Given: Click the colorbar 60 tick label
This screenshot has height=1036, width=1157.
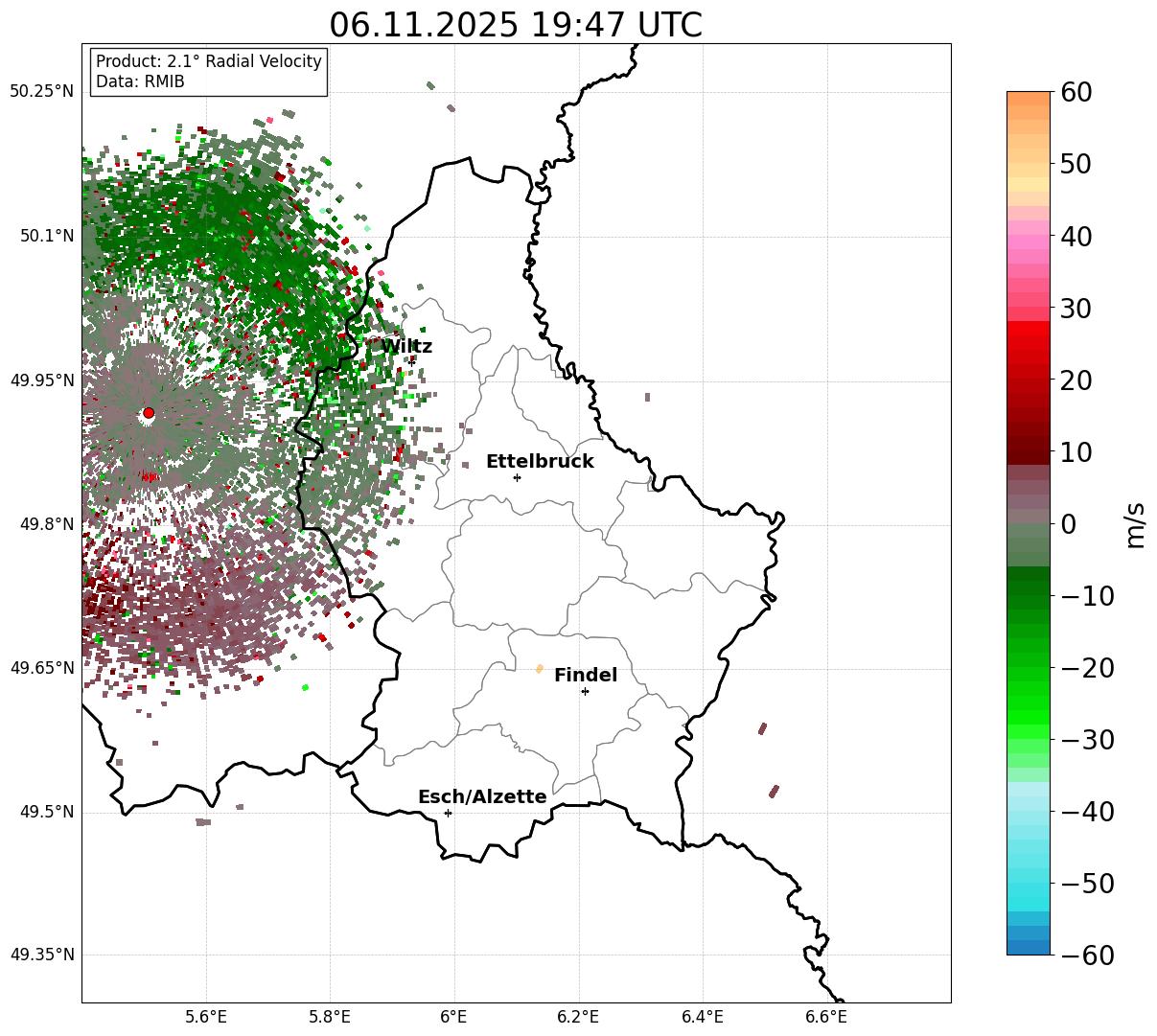Looking at the screenshot, I should pyautogui.click(x=1078, y=92).
